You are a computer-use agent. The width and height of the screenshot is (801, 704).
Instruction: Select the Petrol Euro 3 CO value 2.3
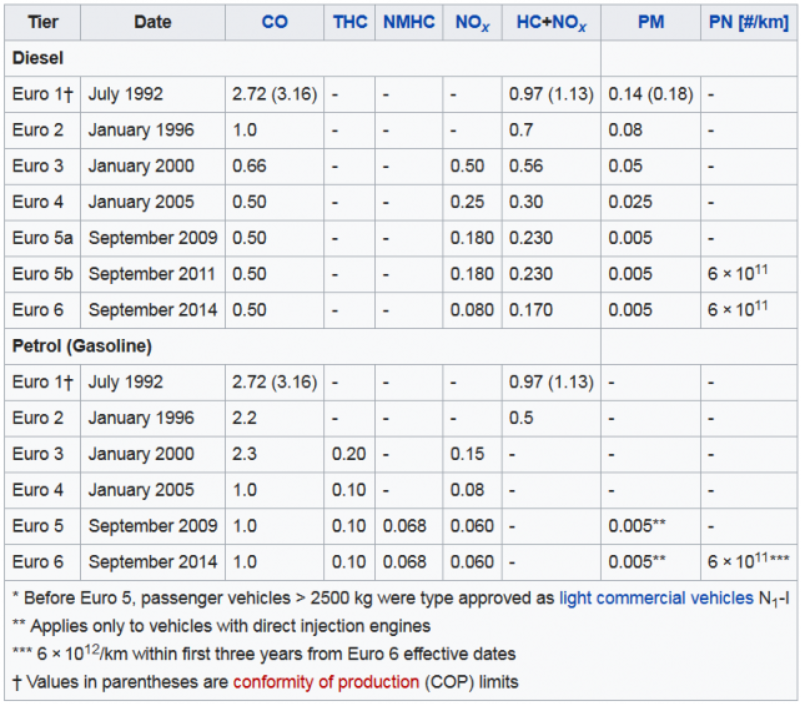coord(245,454)
